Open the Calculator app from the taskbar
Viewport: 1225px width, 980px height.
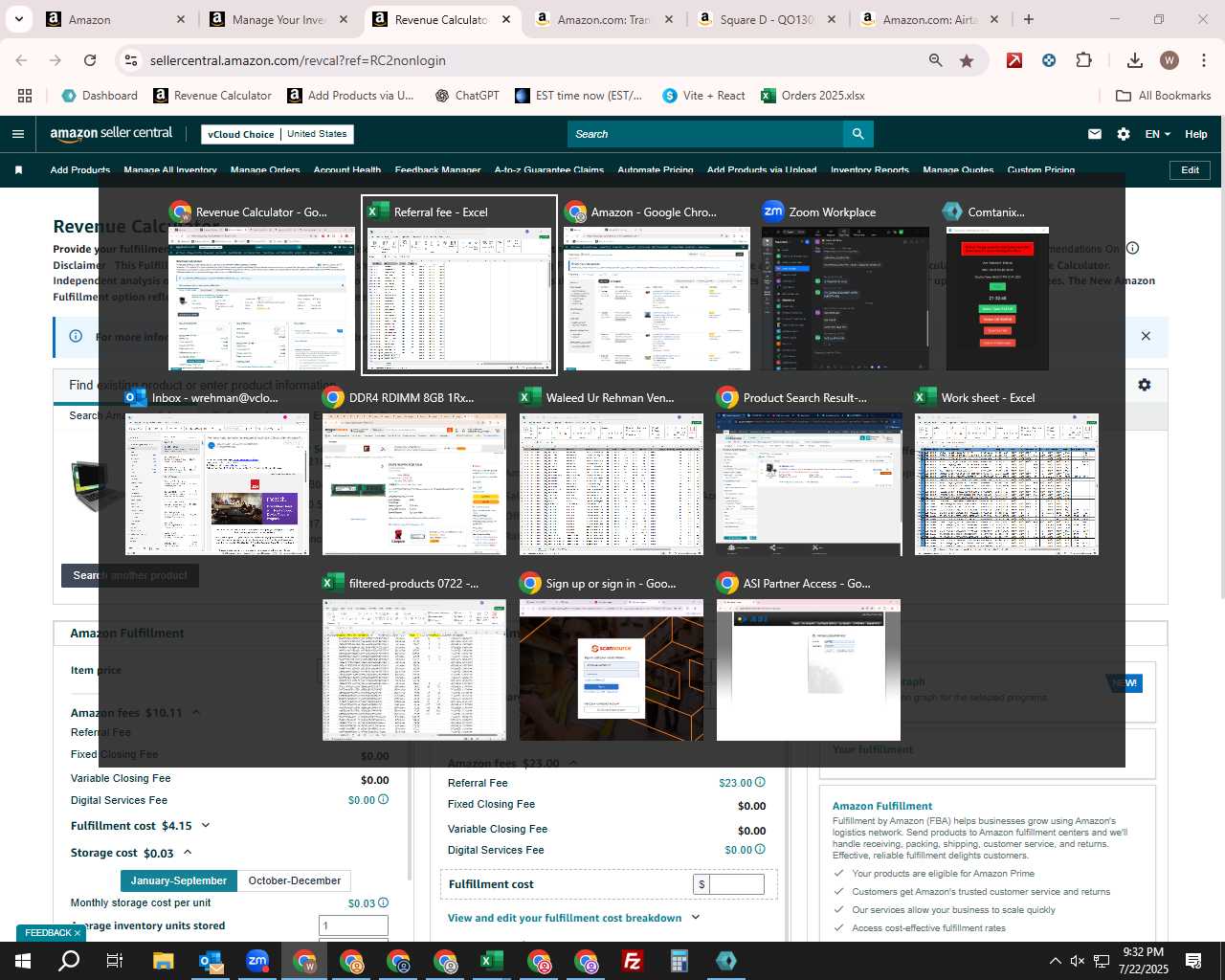[x=679, y=961]
